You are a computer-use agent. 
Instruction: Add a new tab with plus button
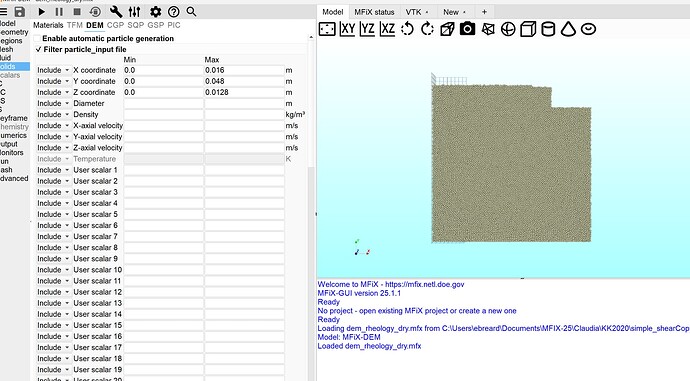click(484, 12)
